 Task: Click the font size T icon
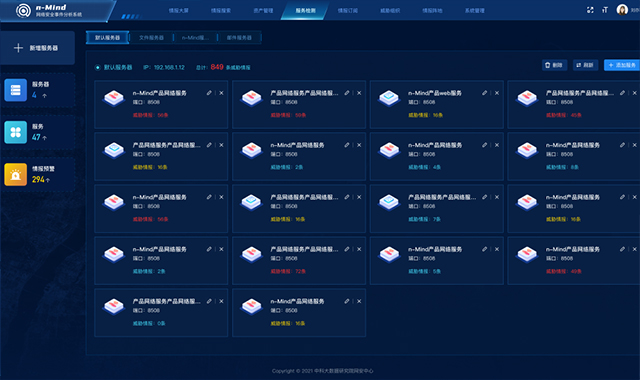click(605, 10)
